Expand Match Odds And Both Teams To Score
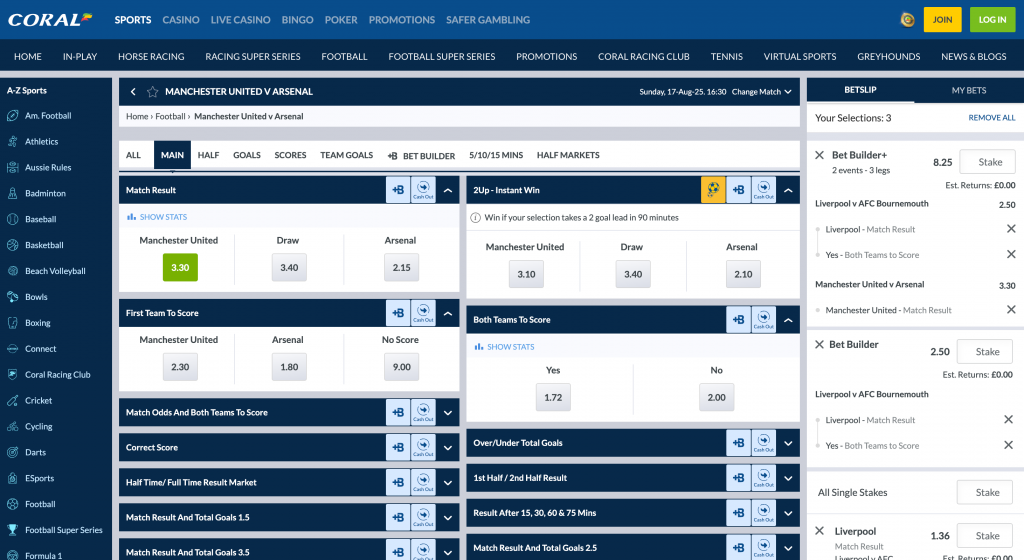Viewport: 1024px width, 560px height. 448,412
